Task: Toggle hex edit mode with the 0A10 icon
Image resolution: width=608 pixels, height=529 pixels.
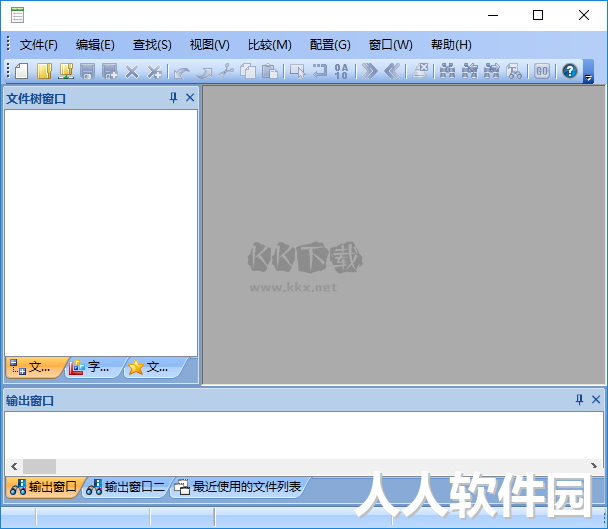Action: pos(341,71)
